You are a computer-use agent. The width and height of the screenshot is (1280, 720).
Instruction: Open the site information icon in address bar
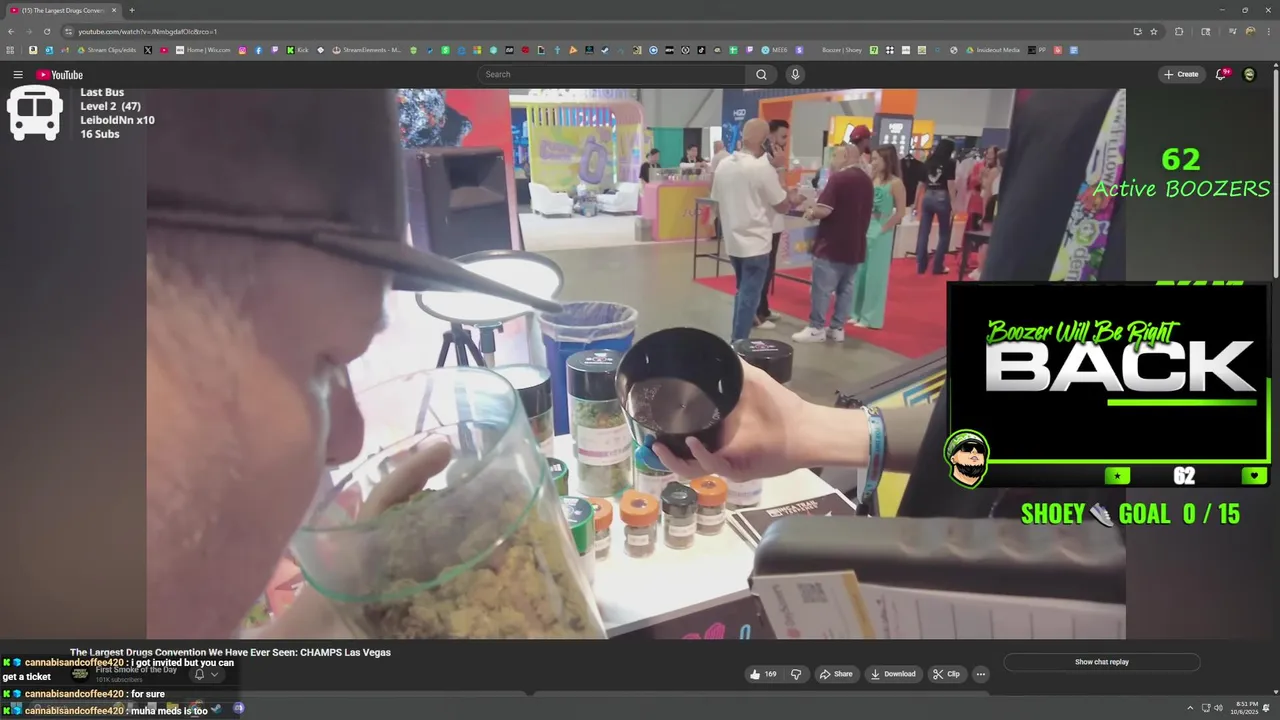(69, 31)
